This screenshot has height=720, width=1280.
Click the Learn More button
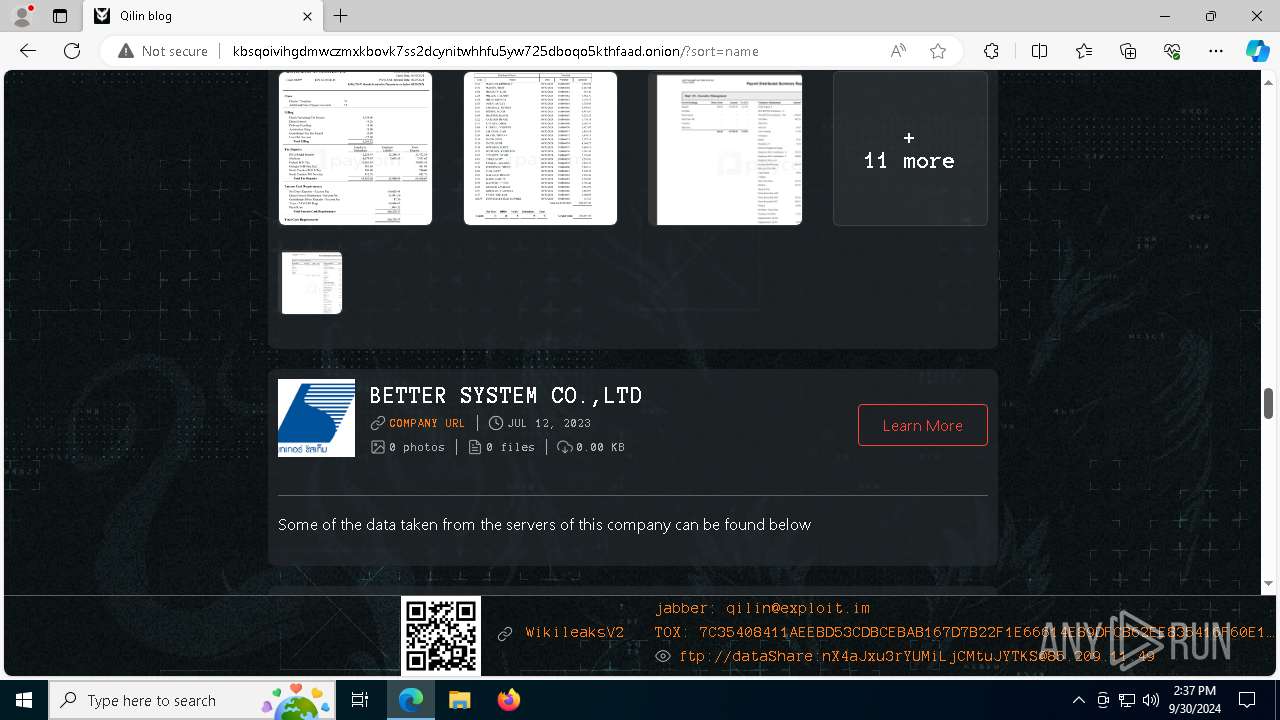click(x=922, y=425)
